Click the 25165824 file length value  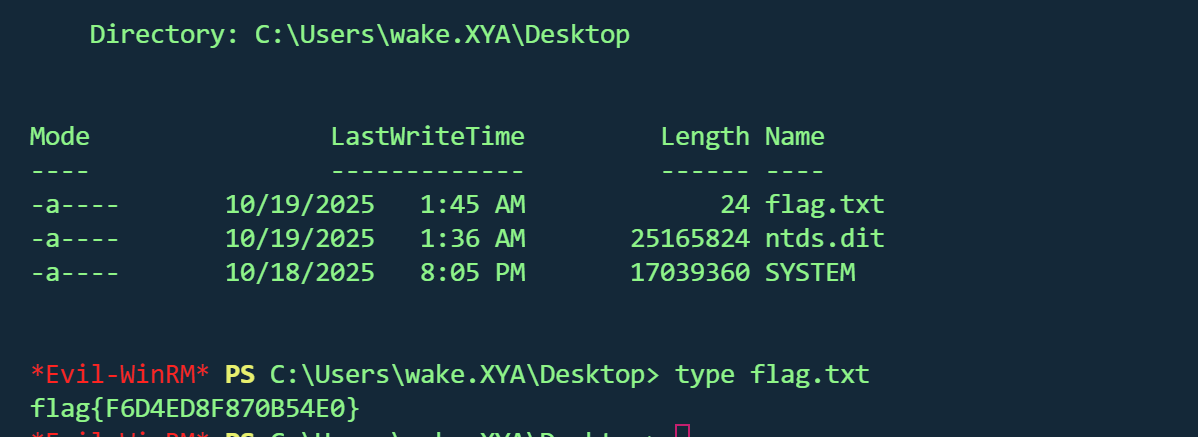point(690,239)
